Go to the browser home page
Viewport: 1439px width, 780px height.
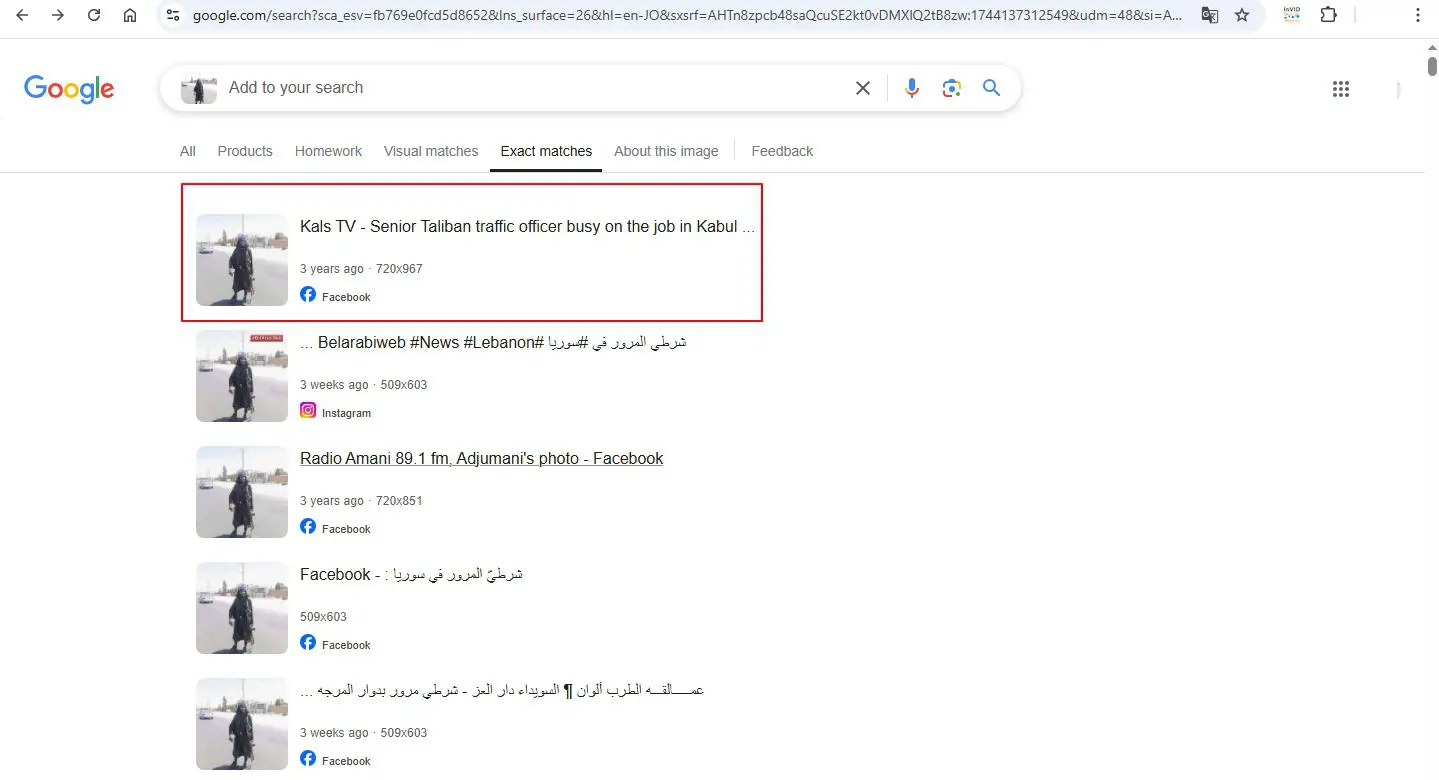[130, 15]
